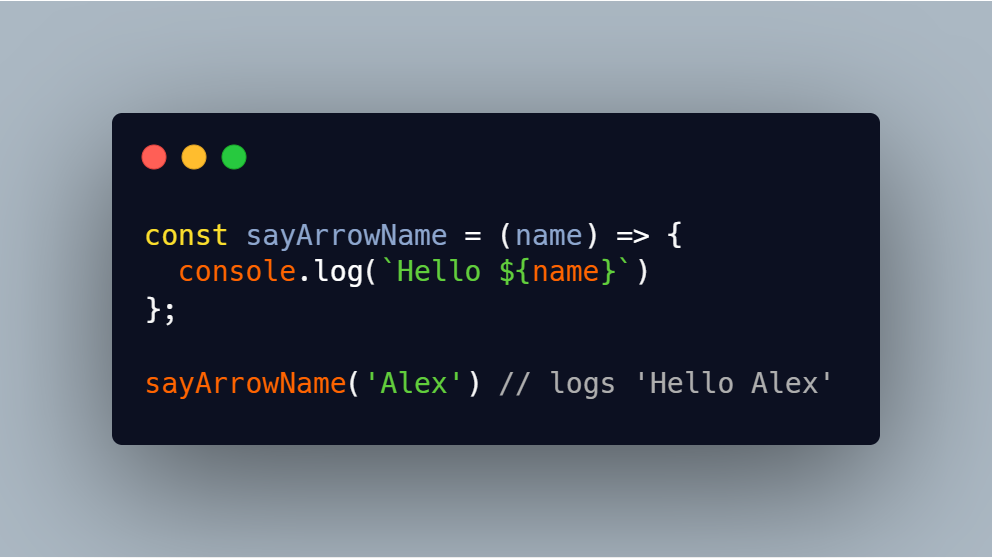Image resolution: width=992 pixels, height=558 pixels.
Task: Click the yellow const keyword
Action: click(x=186, y=235)
